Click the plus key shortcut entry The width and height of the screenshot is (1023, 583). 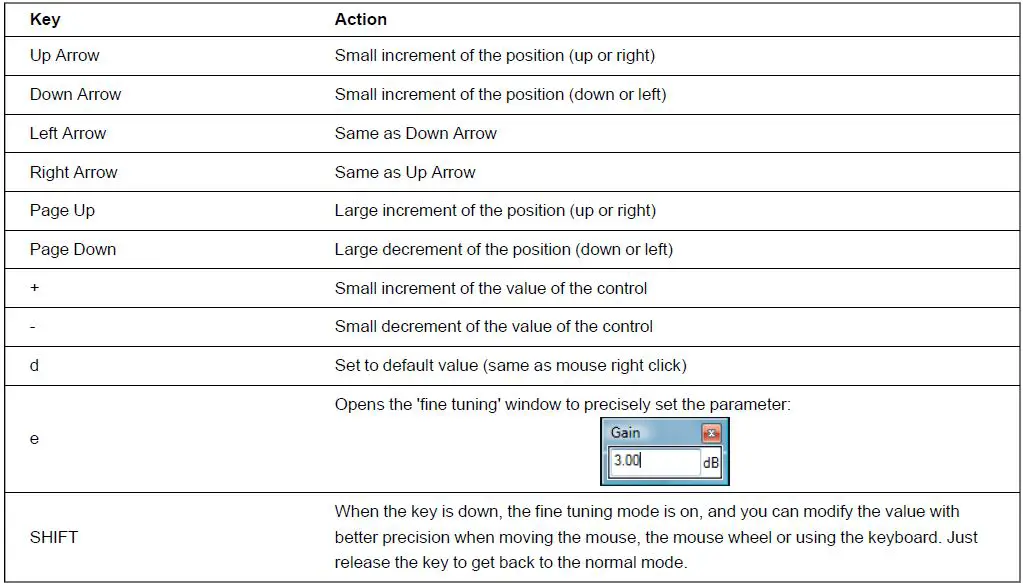point(33,288)
